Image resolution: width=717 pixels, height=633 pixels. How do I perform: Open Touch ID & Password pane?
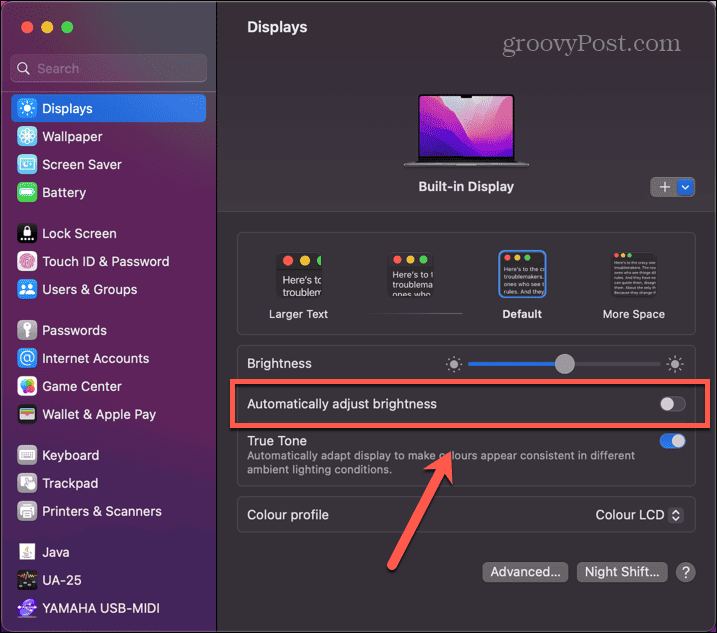[x=108, y=261]
